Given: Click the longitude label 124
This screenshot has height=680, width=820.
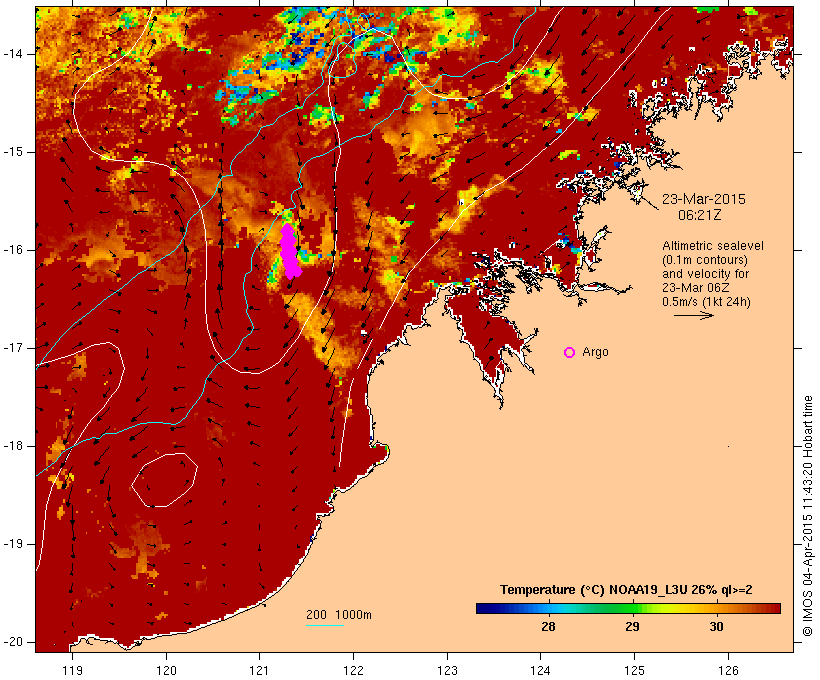Looking at the screenshot, I should [x=540, y=670].
